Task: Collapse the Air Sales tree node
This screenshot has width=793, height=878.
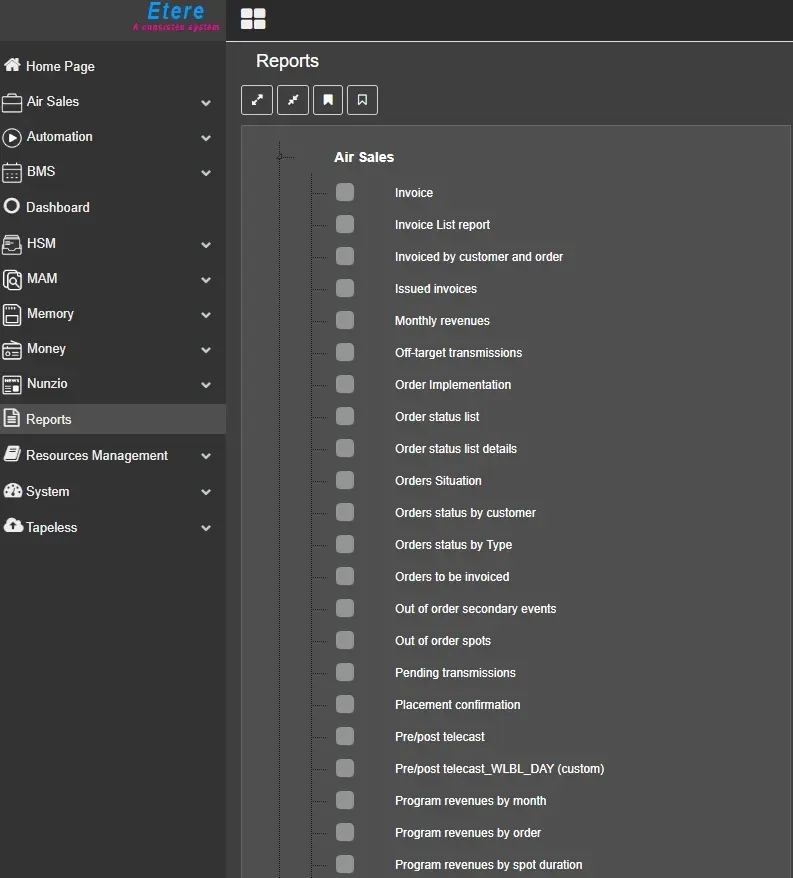Action: pos(281,157)
